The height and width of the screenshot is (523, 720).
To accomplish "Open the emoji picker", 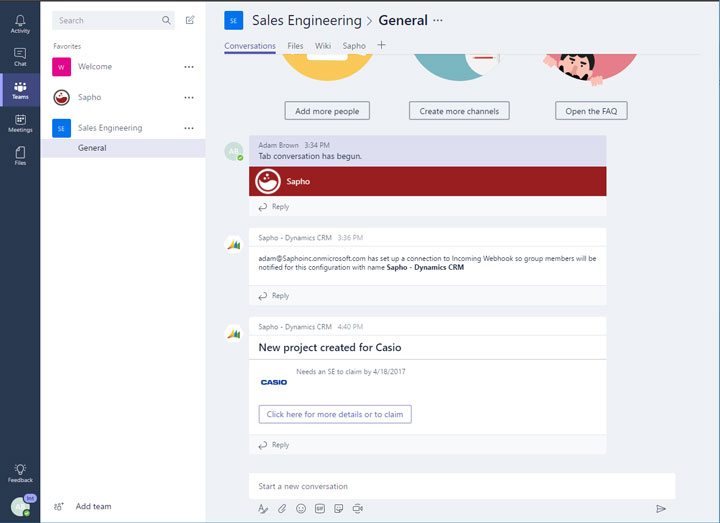I will [301, 508].
